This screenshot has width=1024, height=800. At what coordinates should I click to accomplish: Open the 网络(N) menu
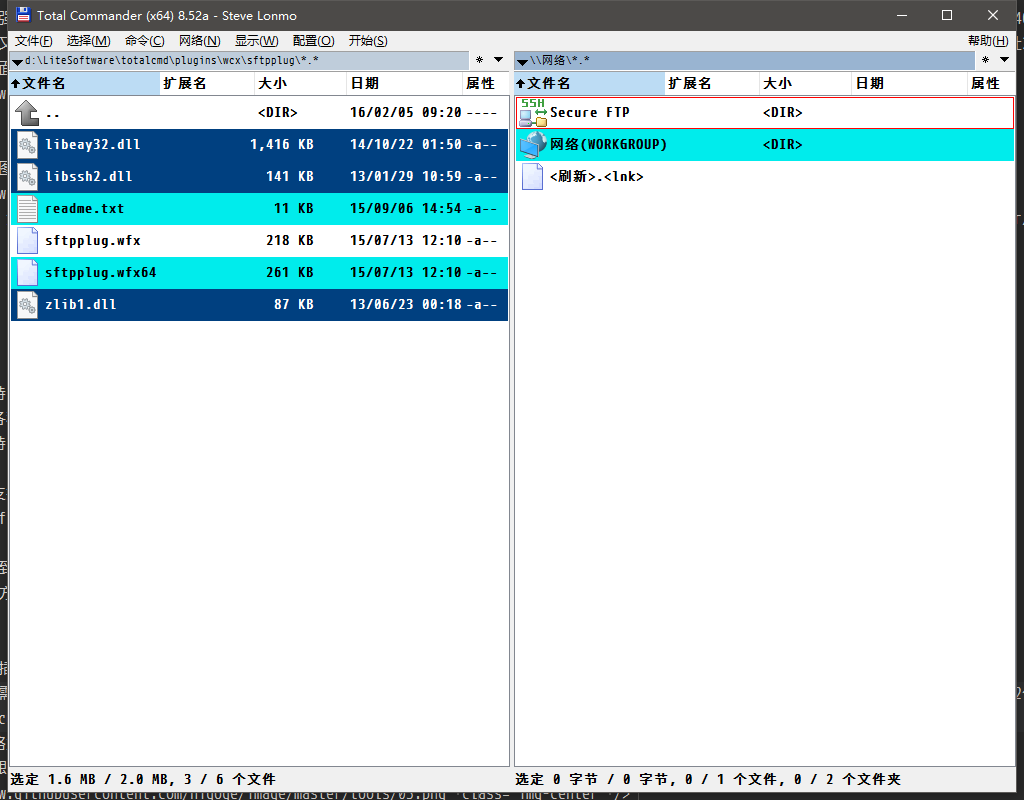click(199, 40)
